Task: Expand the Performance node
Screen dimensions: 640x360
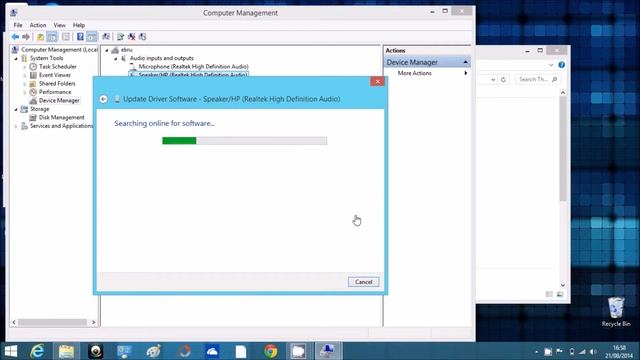Action: 25,92
